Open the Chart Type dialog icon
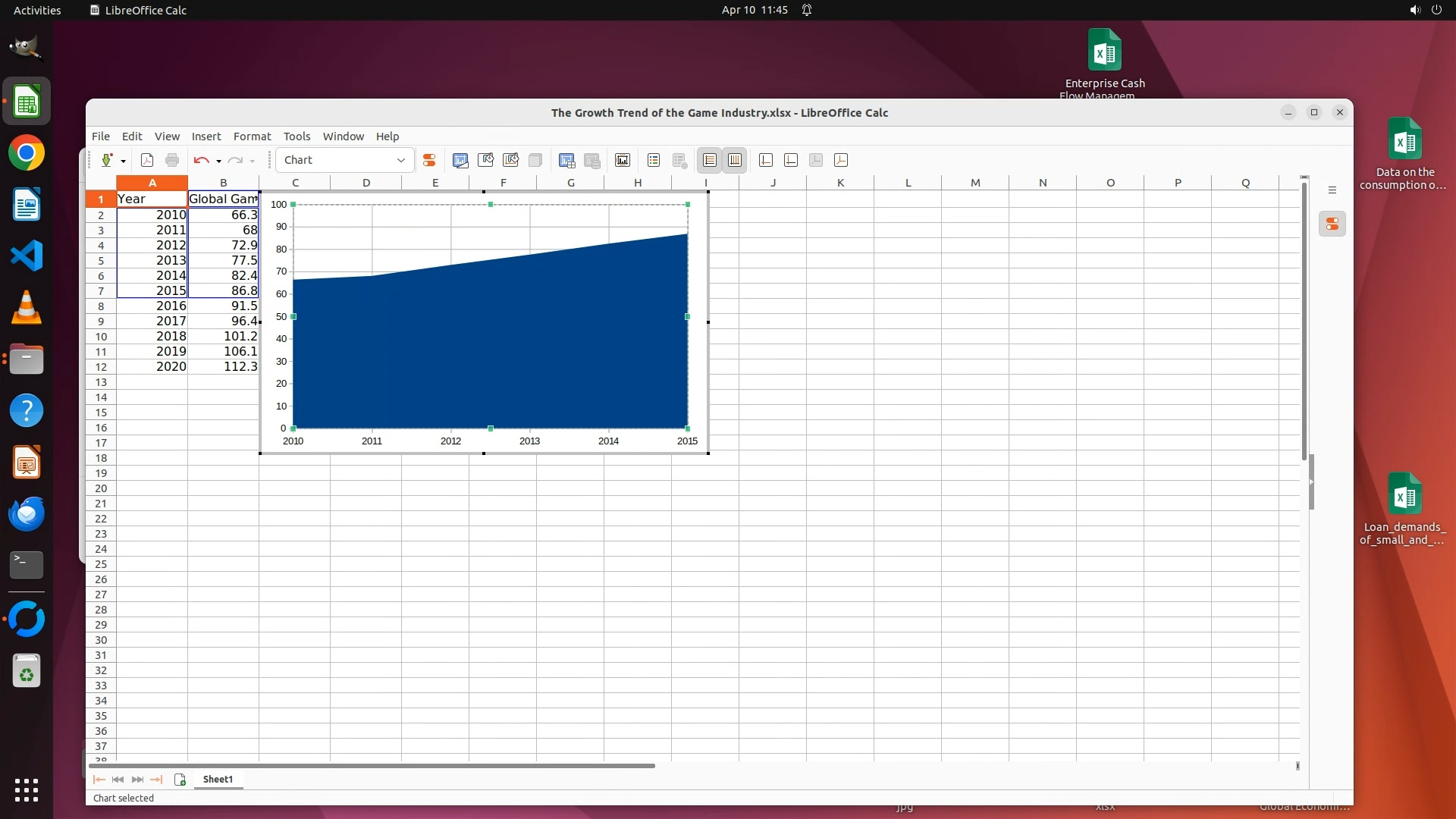The width and height of the screenshot is (1456, 819). click(460, 160)
